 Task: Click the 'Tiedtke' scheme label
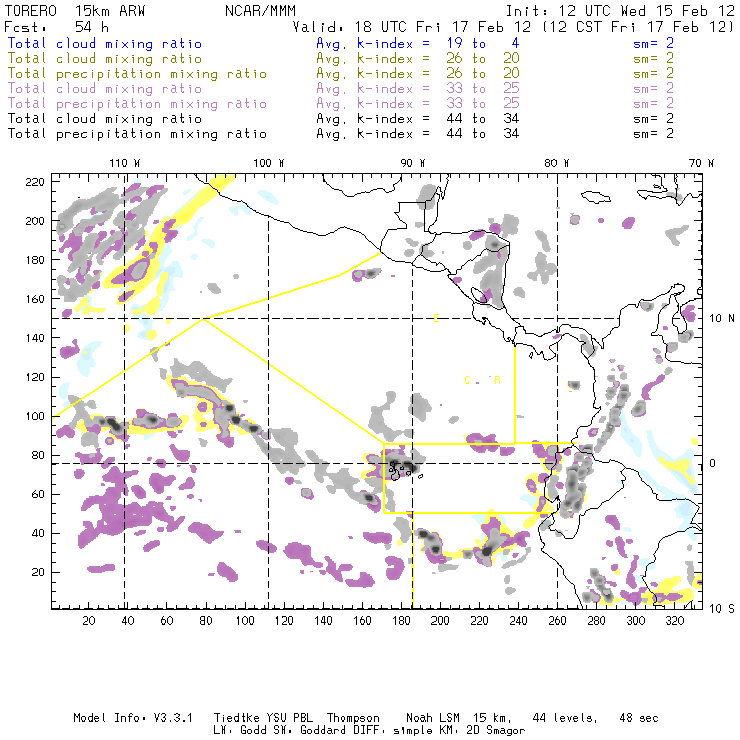(236, 718)
